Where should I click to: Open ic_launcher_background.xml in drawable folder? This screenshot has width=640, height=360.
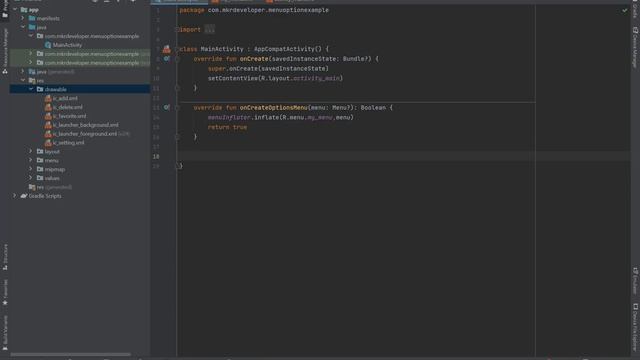85,125
